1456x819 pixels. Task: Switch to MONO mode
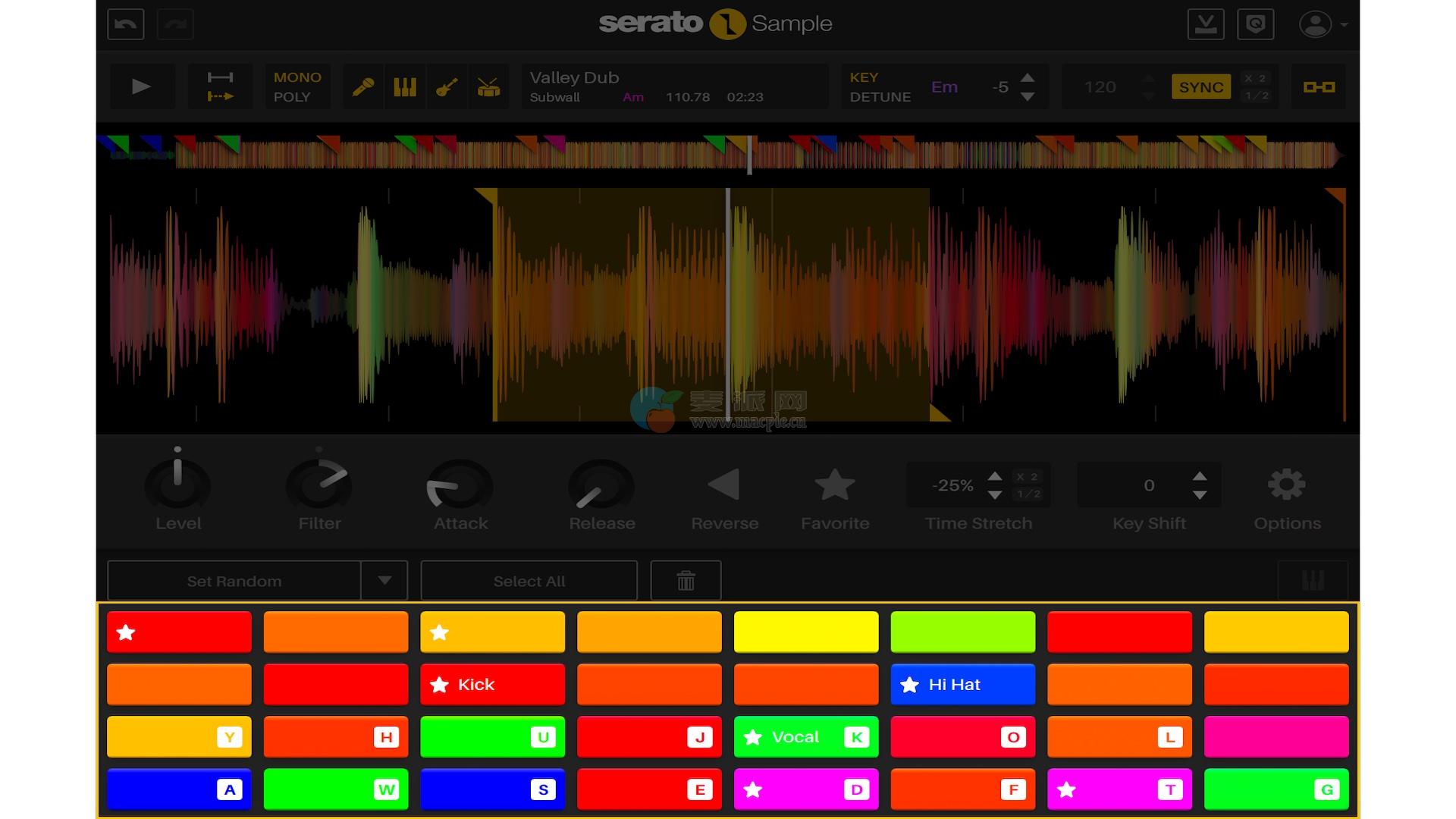297,77
